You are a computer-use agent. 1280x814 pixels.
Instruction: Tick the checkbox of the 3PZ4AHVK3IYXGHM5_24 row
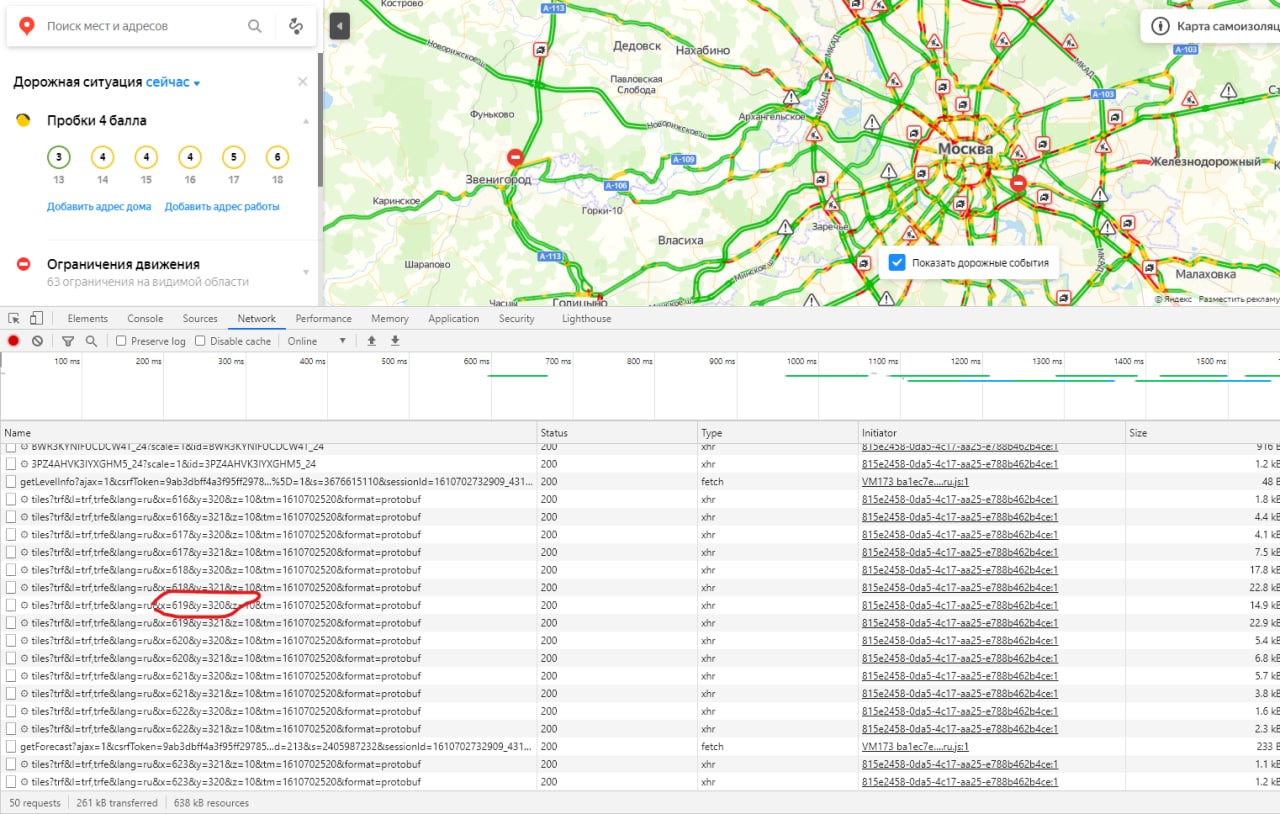11,463
